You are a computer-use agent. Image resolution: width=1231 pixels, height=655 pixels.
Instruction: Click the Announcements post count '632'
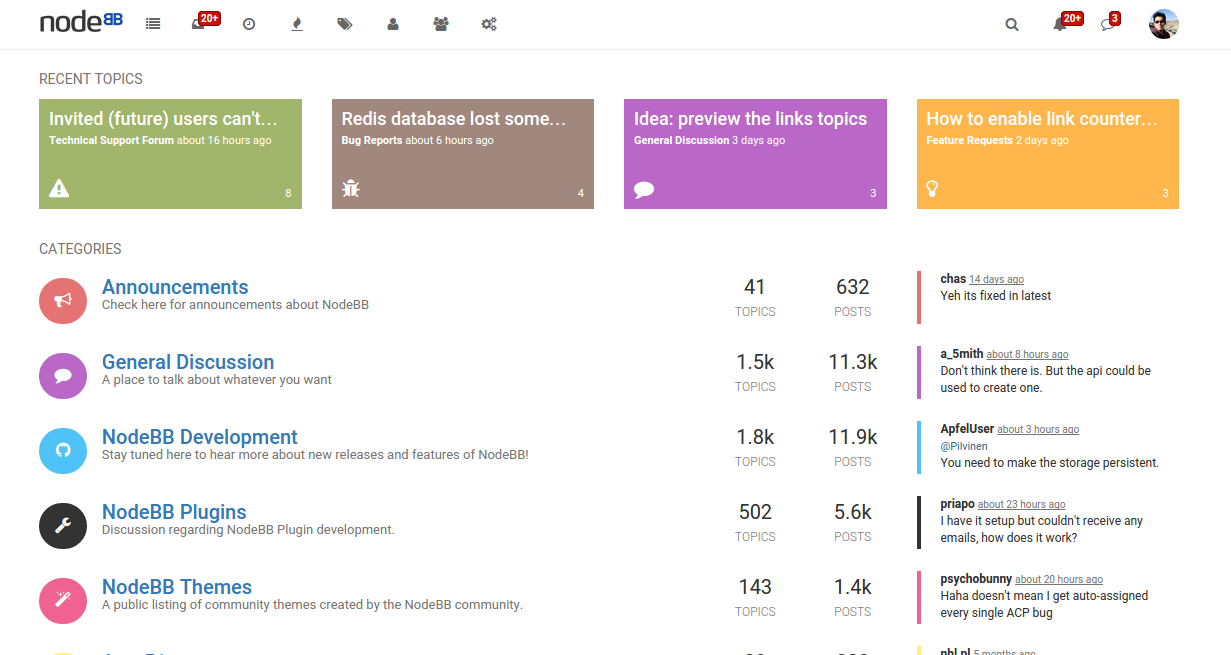(x=853, y=287)
